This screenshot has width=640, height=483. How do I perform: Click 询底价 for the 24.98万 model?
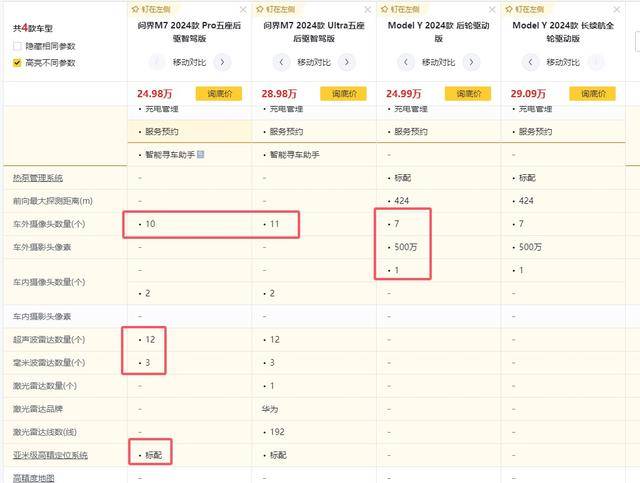click(219, 93)
